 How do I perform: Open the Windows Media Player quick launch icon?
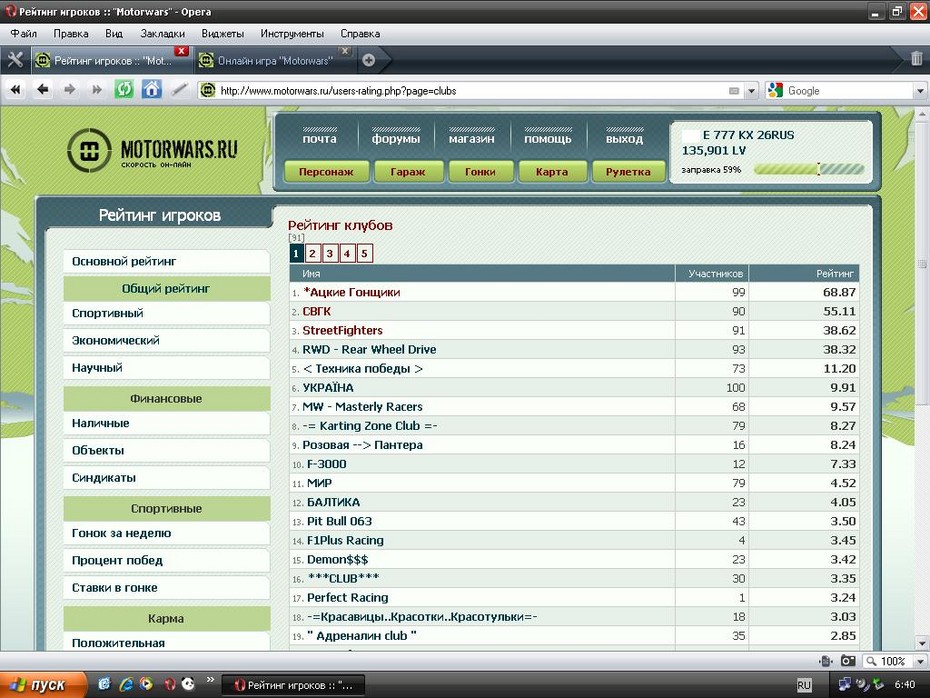[x=146, y=684]
